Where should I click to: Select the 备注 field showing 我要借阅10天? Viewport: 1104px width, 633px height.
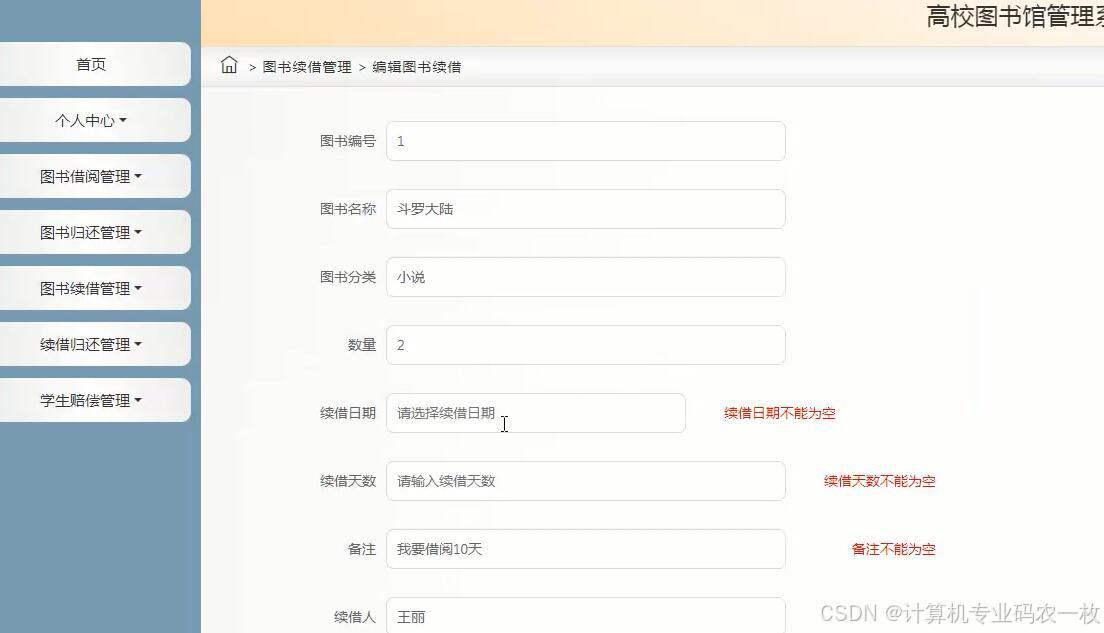pyautogui.click(x=585, y=549)
